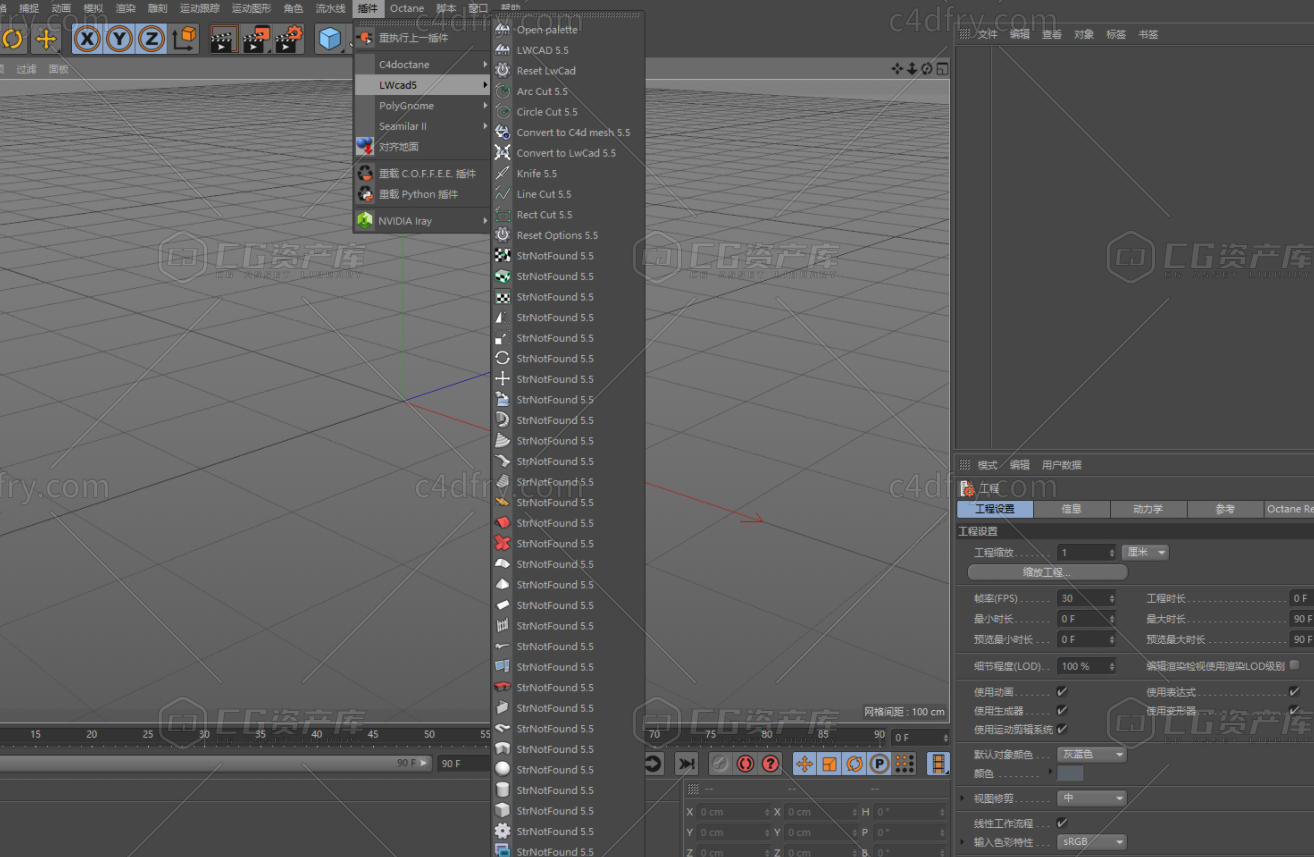Click the 颜色 swatch

point(1070,773)
